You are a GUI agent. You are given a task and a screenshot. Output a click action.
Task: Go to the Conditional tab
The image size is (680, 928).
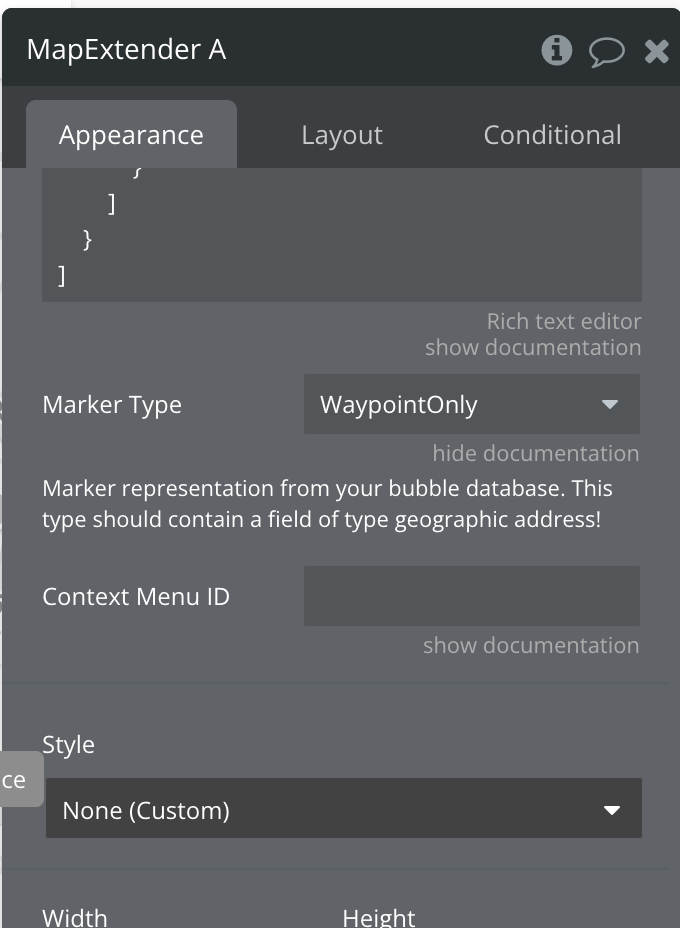552,135
